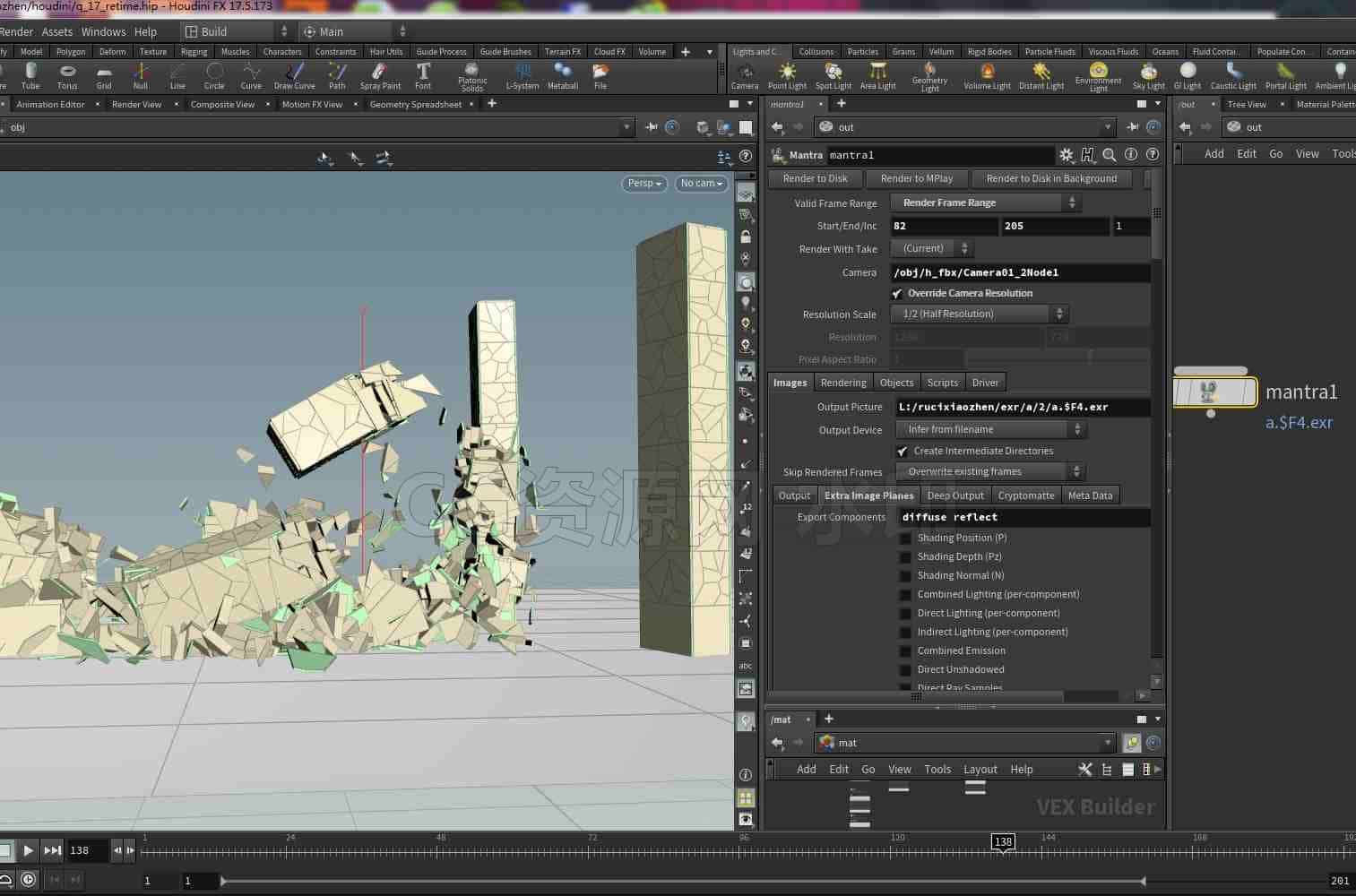Open the Mantra node gear menu
Viewport: 1356px width, 896px height.
(1066, 155)
